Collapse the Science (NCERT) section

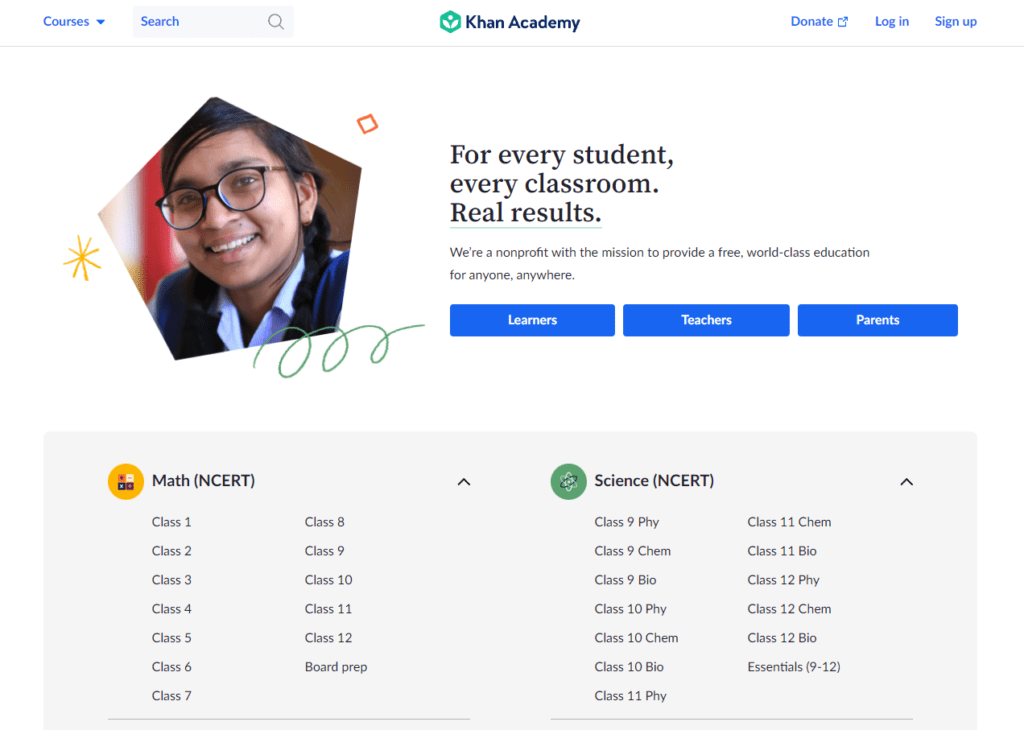(x=906, y=482)
